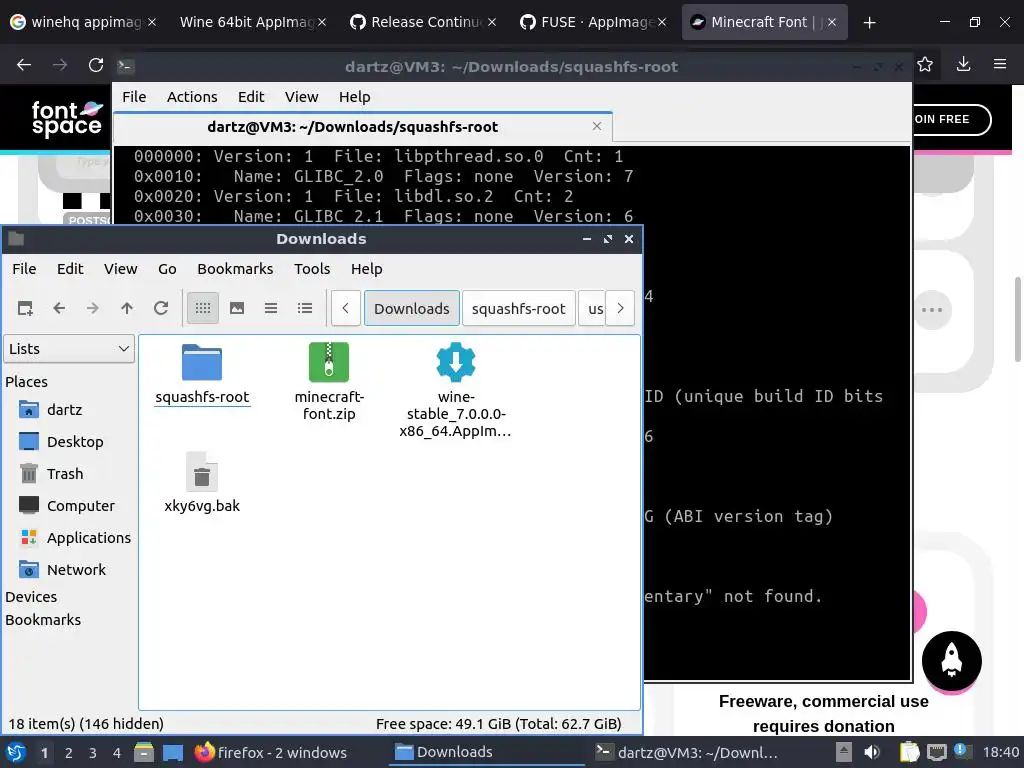Switch to detailed list view
This screenshot has width=1024, height=768.
pyautogui.click(x=305, y=308)
